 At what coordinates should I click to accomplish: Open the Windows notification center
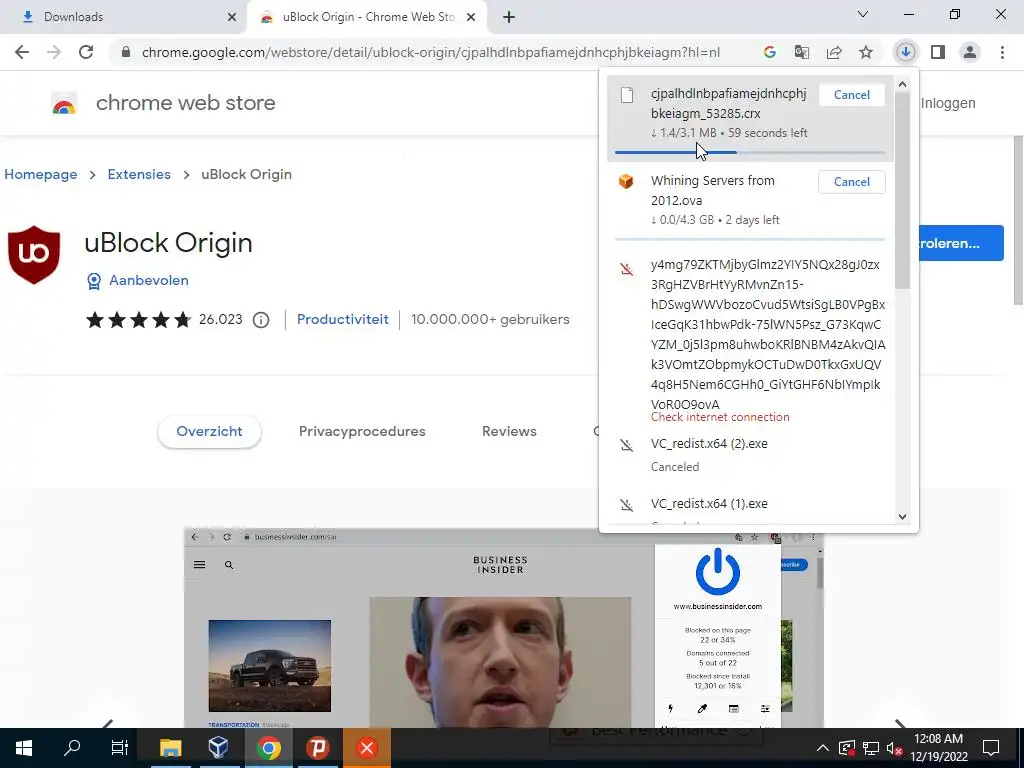[x=991, y=748]
